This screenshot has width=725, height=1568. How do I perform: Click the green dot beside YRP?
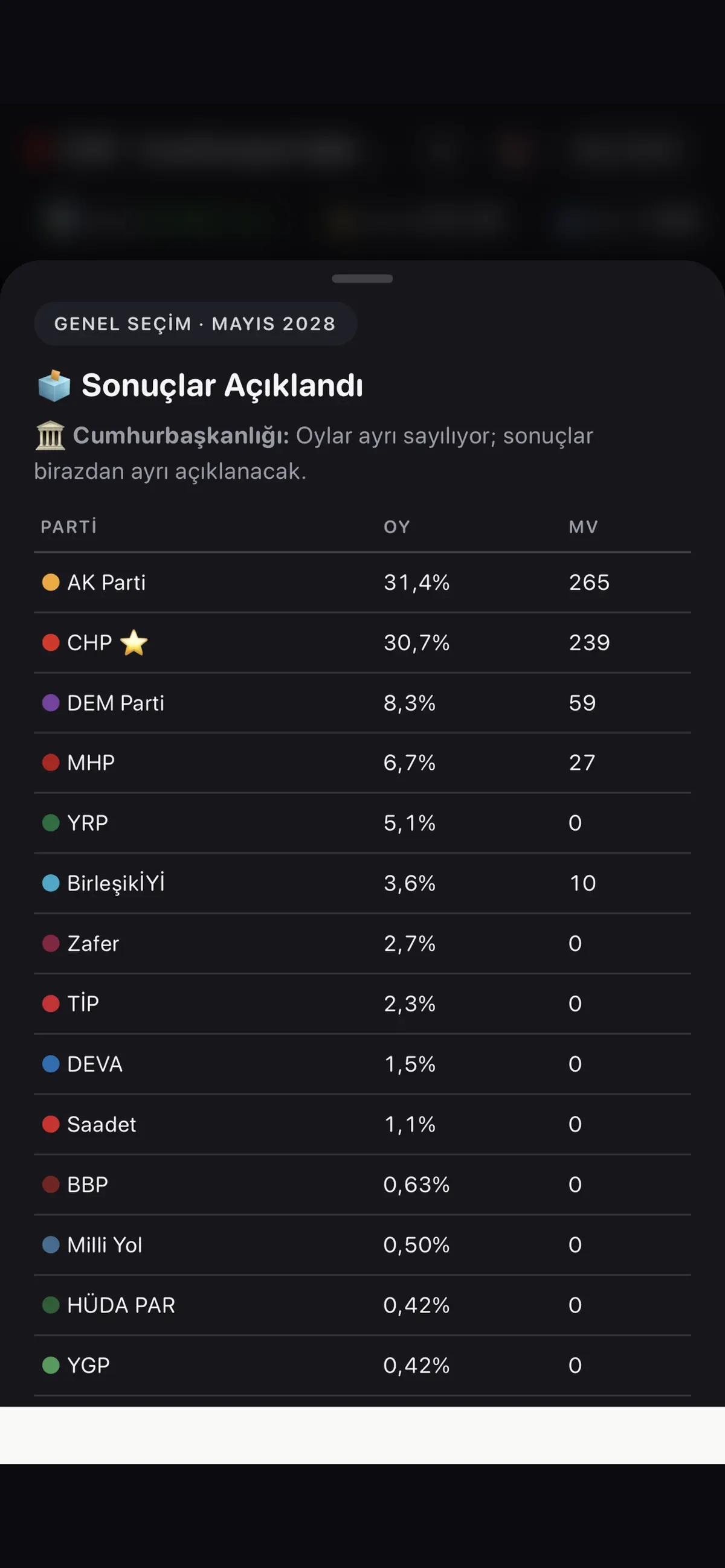click(51, 823)
